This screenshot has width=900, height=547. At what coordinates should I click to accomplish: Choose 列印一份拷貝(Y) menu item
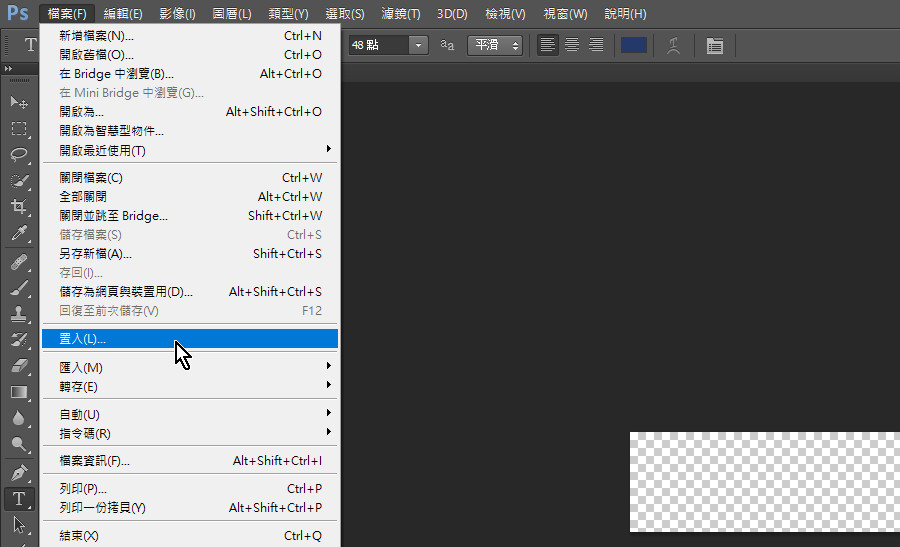[190, 507]
